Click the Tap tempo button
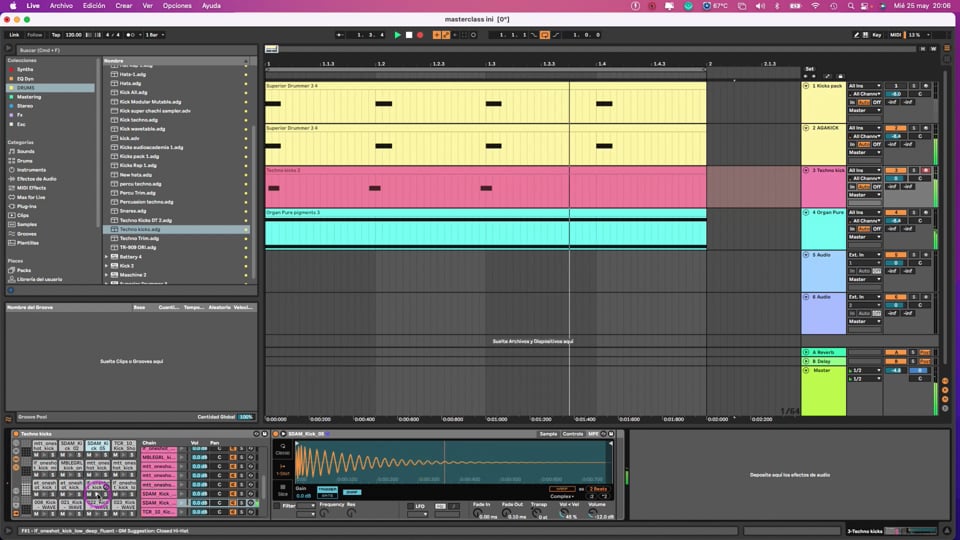The width and height of the screenshot is (960, 540). coord(56,35)
